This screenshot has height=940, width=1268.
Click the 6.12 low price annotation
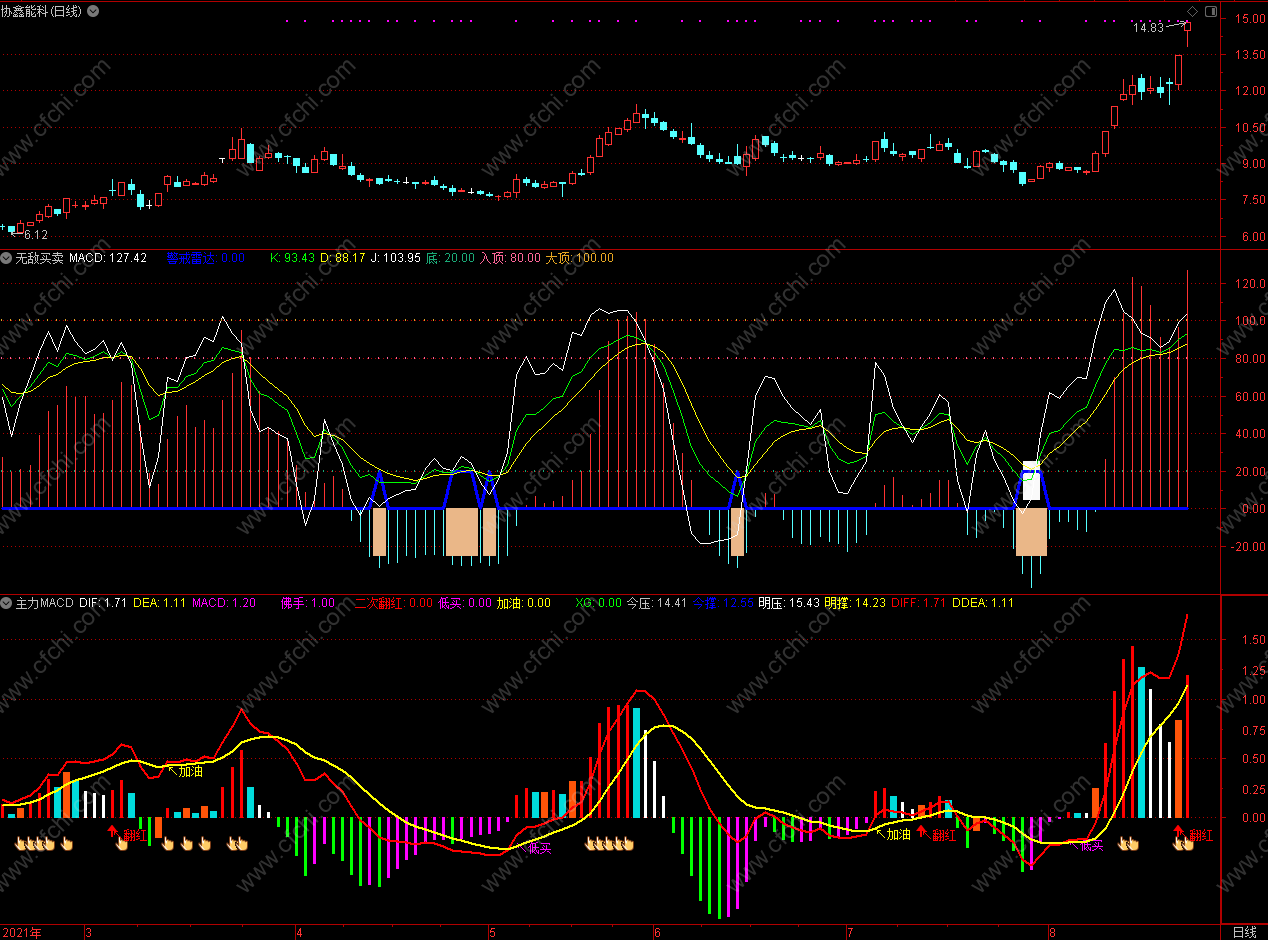click(x=35, y=235)
